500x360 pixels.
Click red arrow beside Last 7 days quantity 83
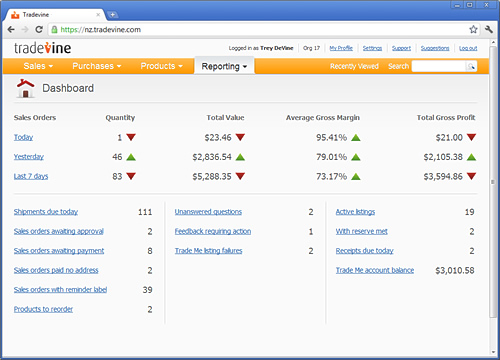131,176
